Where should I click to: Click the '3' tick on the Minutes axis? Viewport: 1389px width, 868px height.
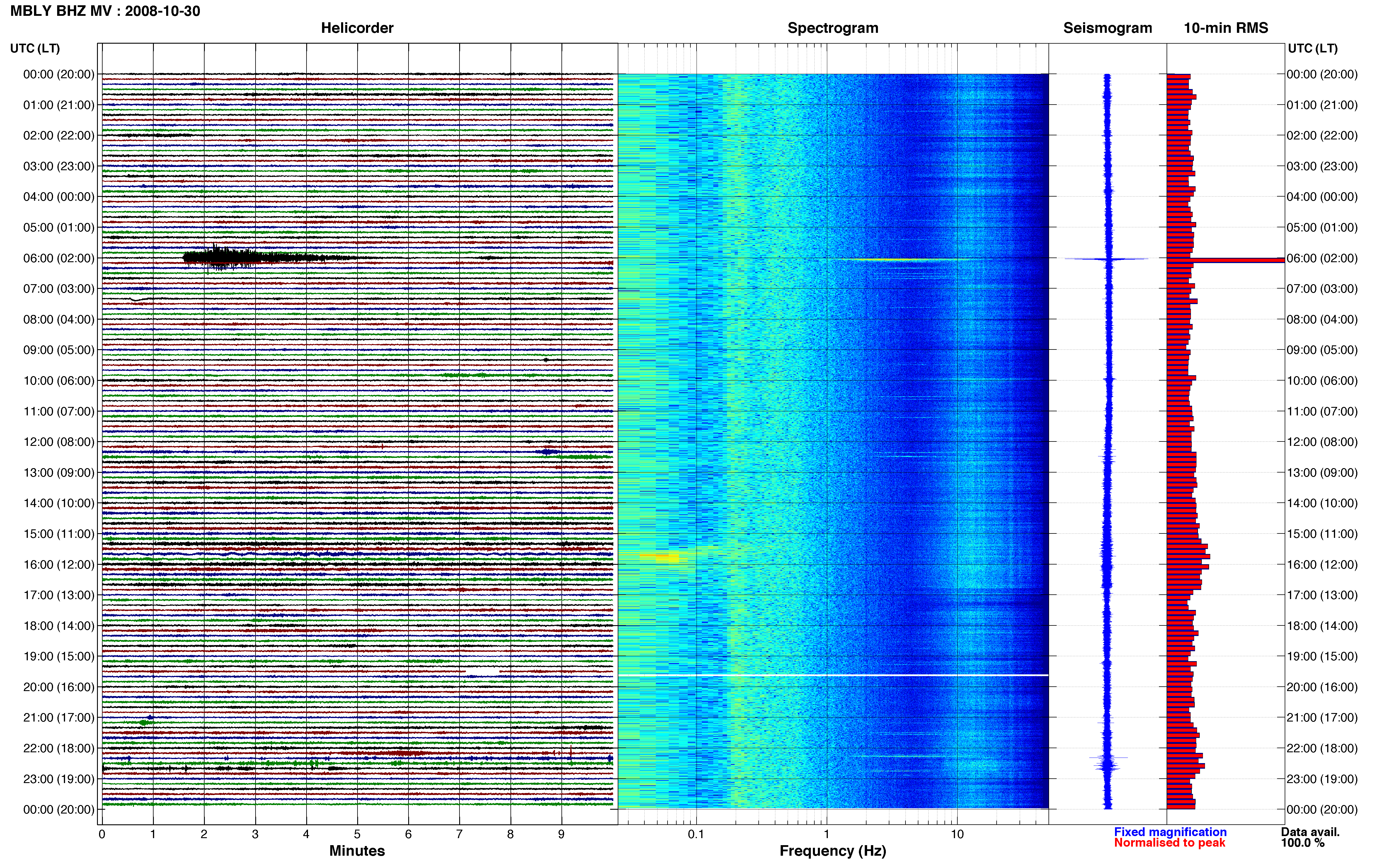point(255,834)
